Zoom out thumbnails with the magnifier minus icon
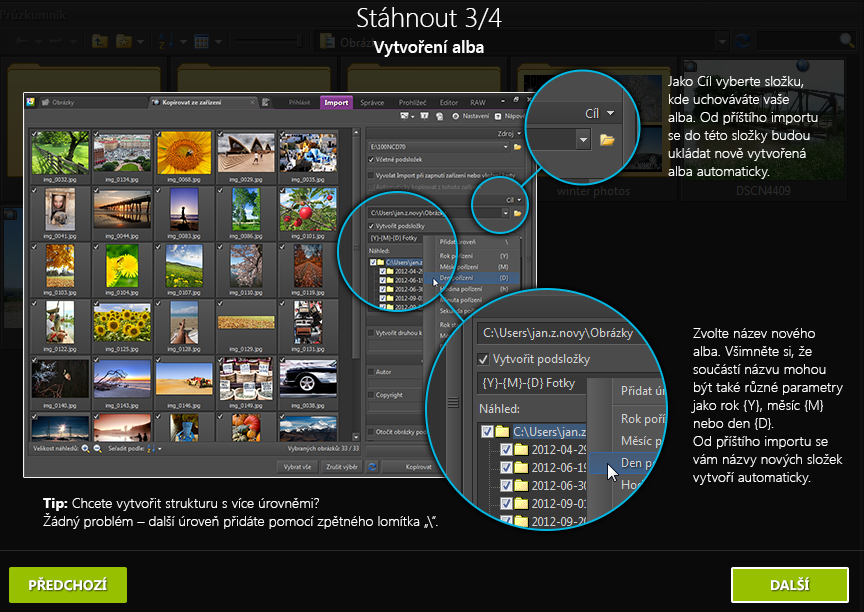The height and width of the screenshot is (612, 864). click(x=98, y=449)
